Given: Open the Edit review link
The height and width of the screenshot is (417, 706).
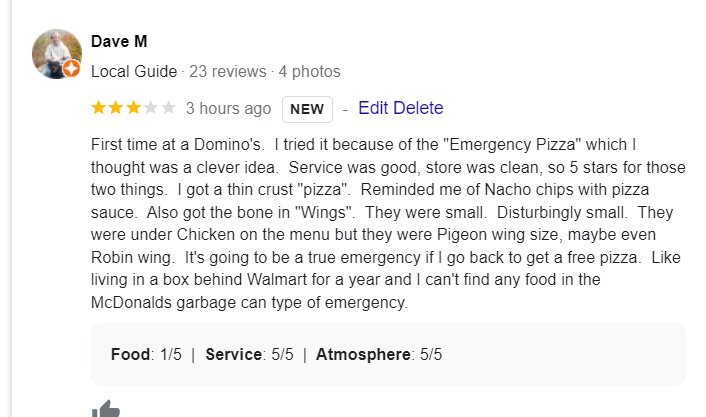Looking at the screenshot, I should [373, 108].
